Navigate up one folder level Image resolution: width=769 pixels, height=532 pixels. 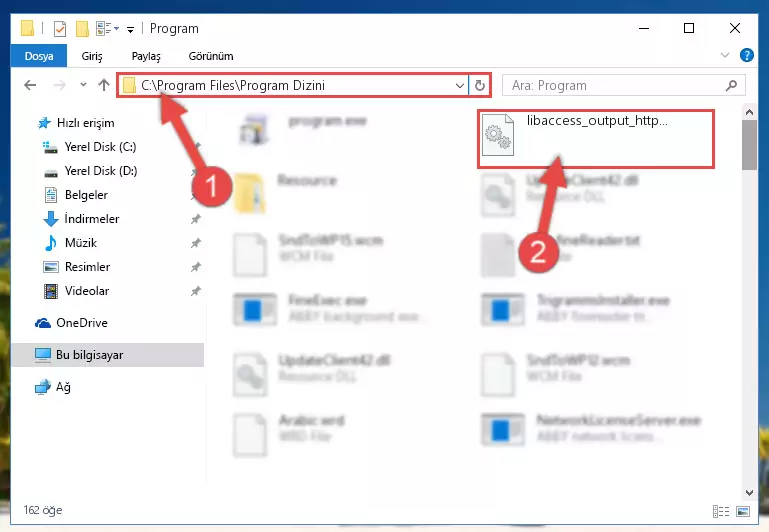pyautogui.click(x=103, y=85)
